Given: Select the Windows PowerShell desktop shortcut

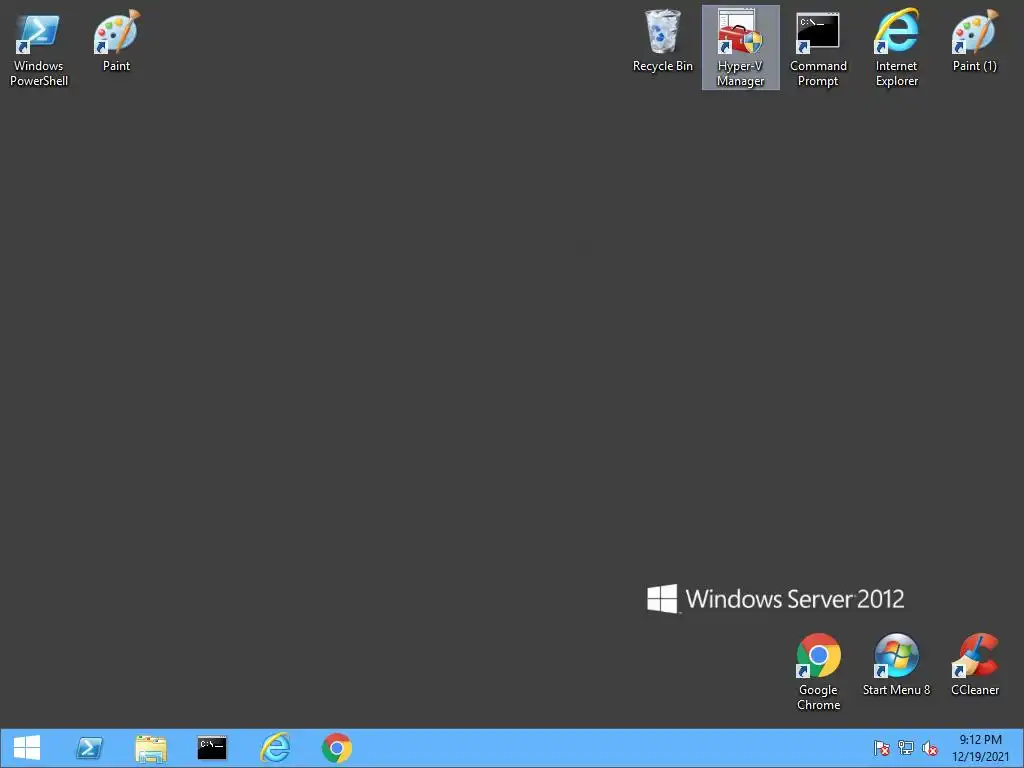Looking at the screenshot, I should [39, 48].
